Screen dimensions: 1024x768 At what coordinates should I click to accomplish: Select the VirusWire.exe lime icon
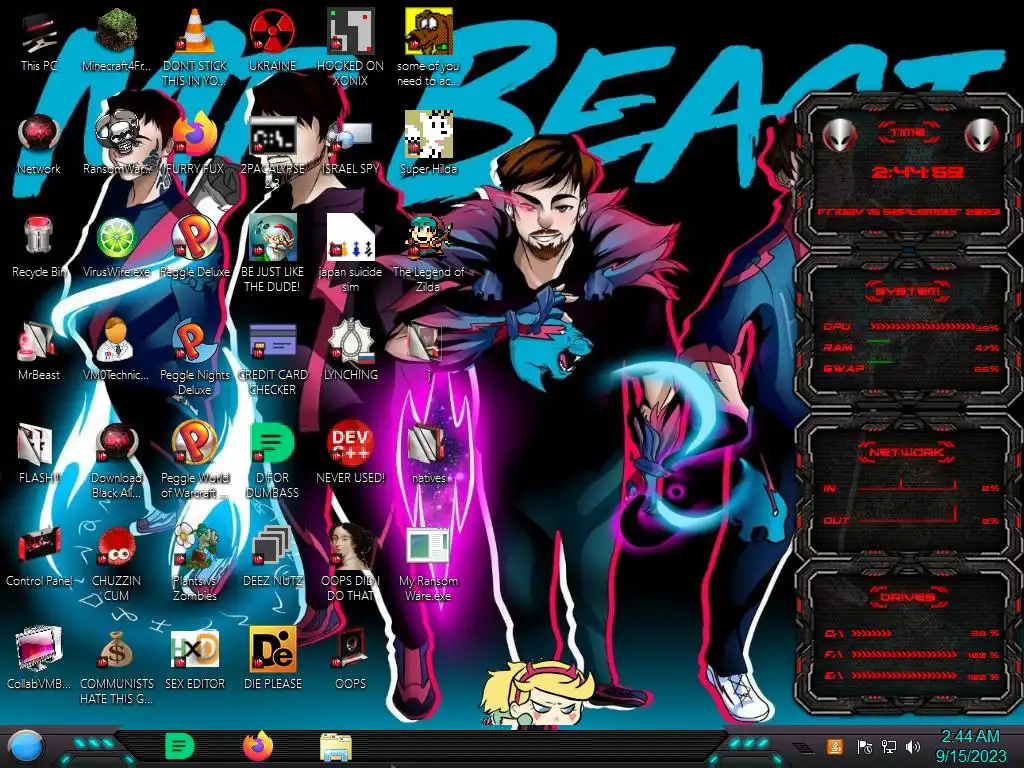[x=116, y=238]
